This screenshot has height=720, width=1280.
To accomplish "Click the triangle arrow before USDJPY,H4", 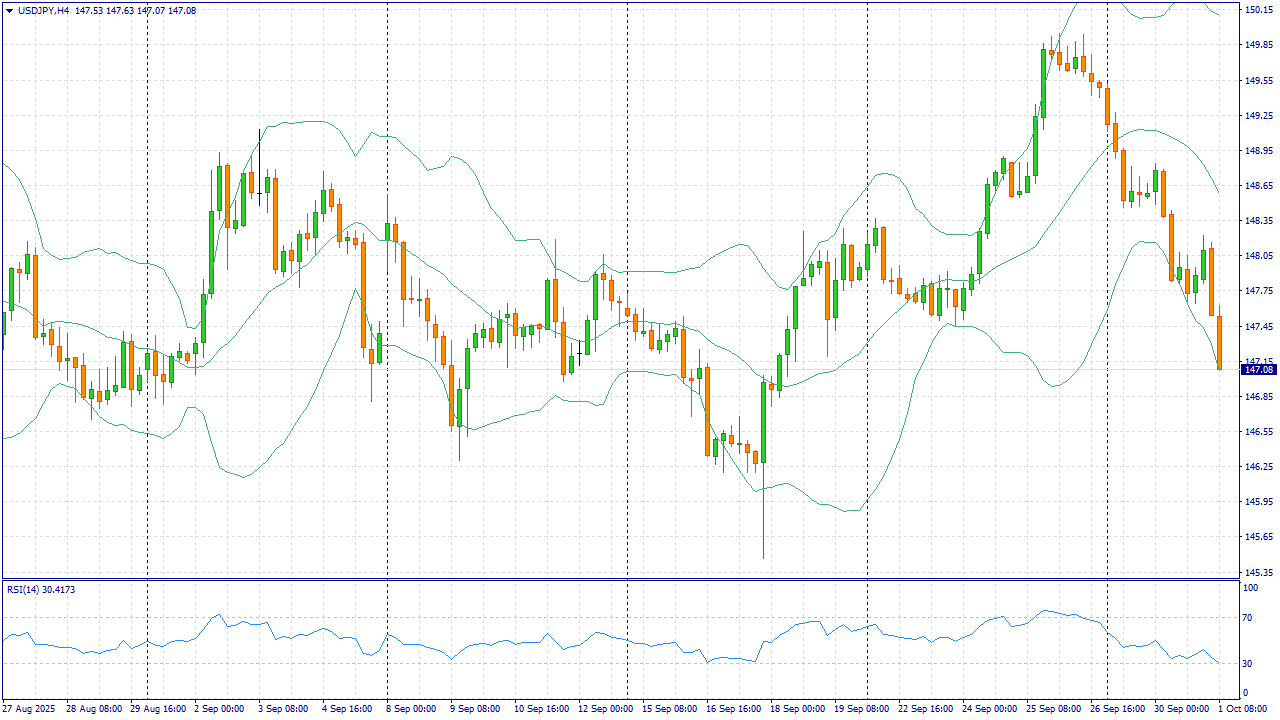I will tap(10, 11).
